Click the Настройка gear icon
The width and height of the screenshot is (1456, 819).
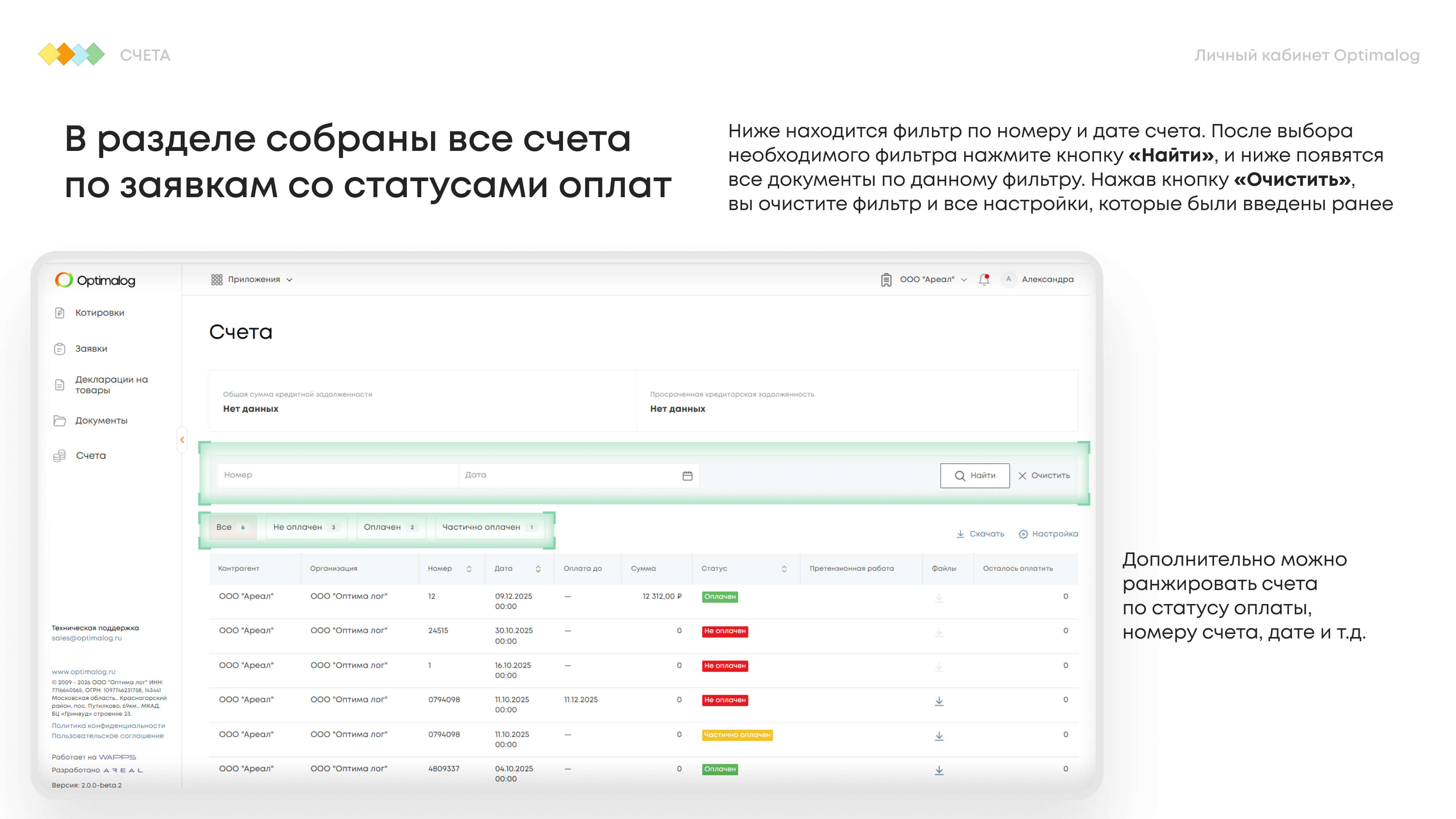coord(1023,534)
